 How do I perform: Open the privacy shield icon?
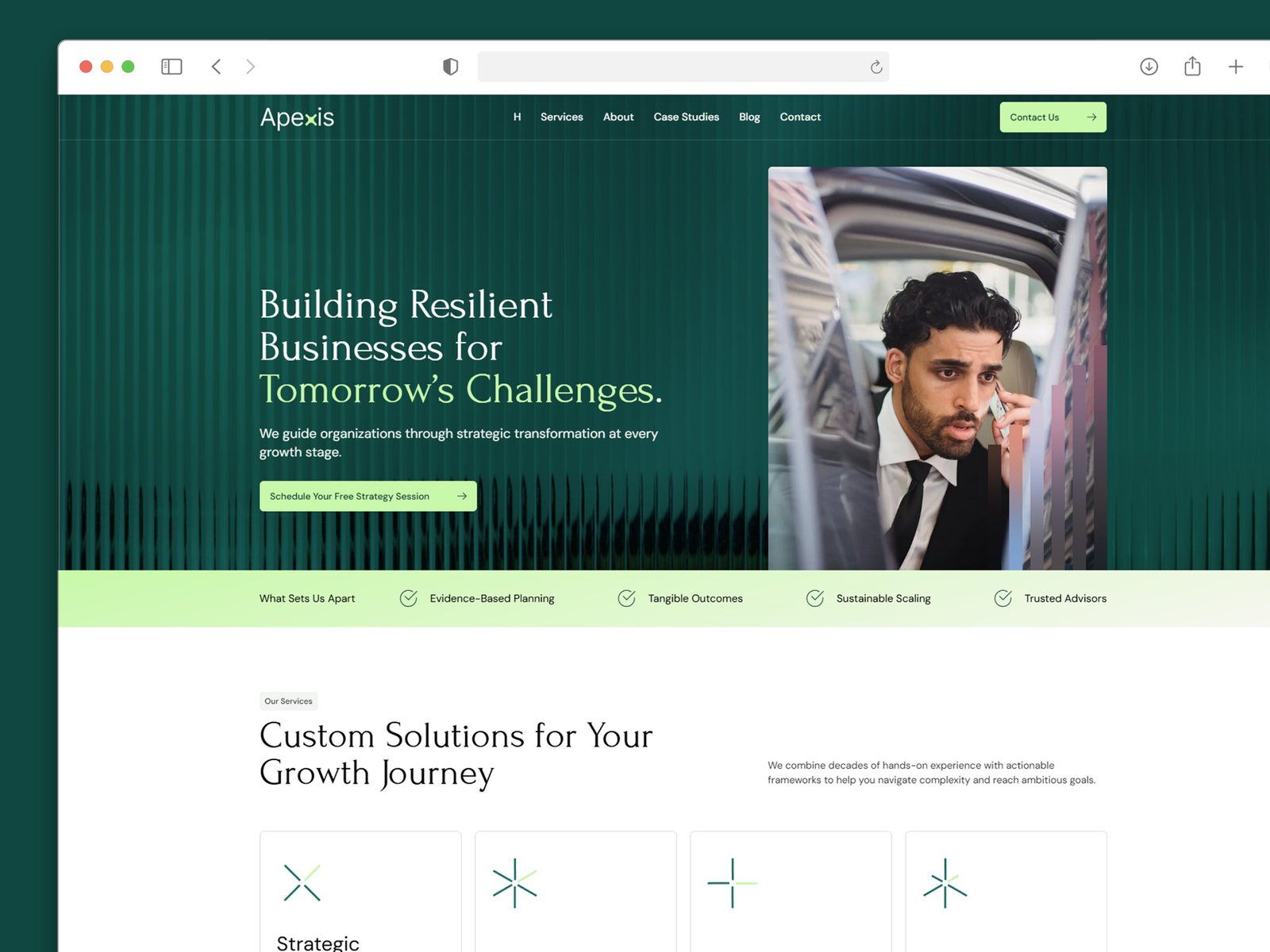pyautogui.click(x=450, y=67)
